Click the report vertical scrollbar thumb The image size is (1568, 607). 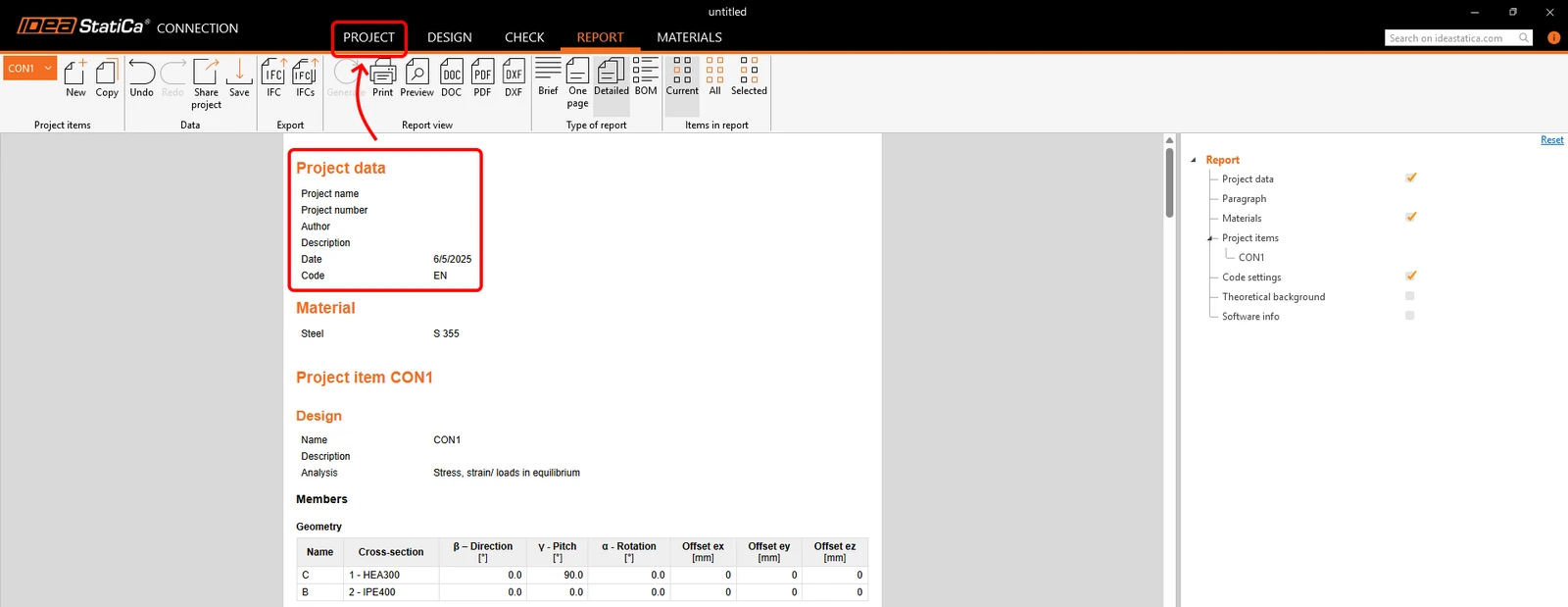click(1169, 182)
